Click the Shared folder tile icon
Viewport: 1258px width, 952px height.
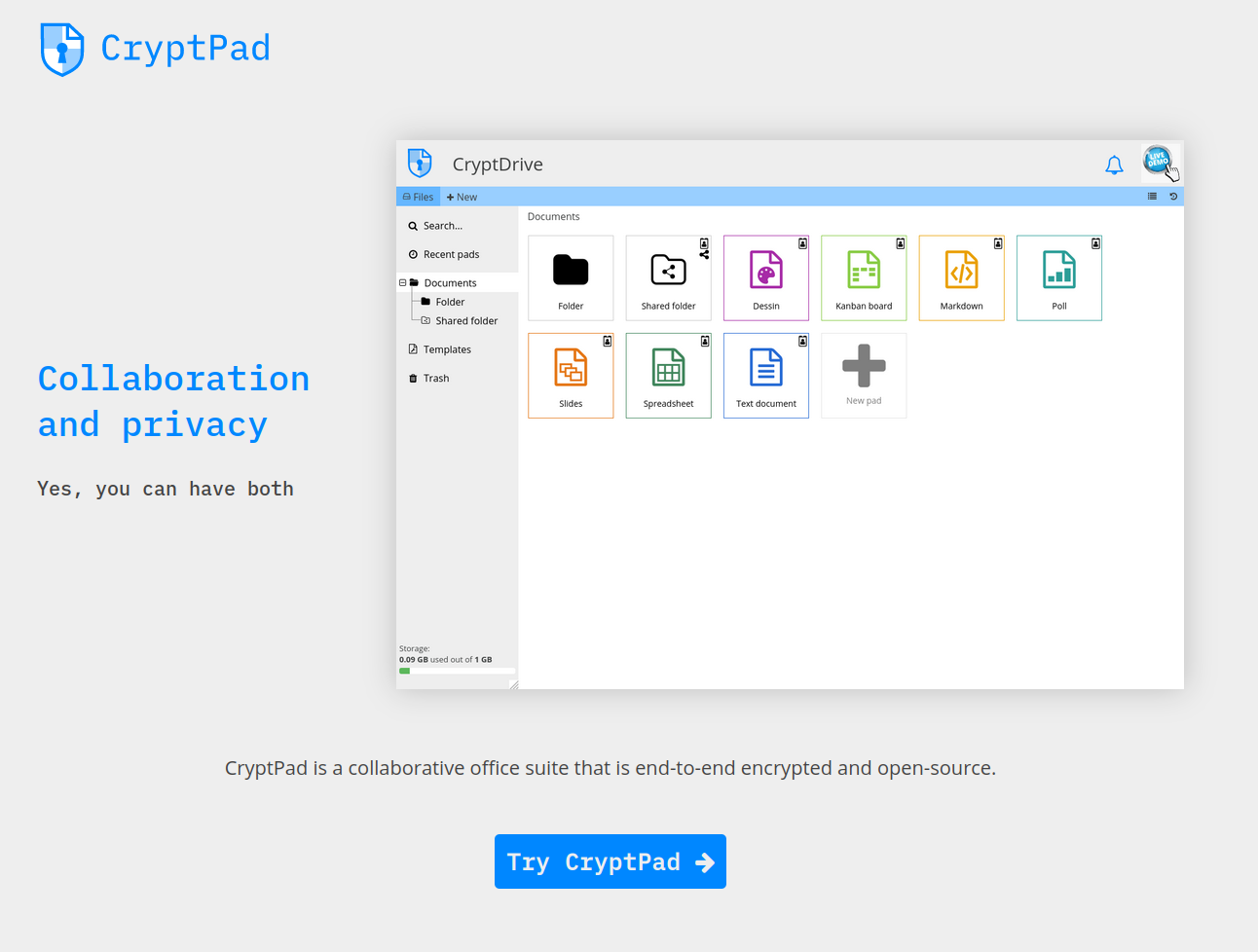tap(669, 270)
